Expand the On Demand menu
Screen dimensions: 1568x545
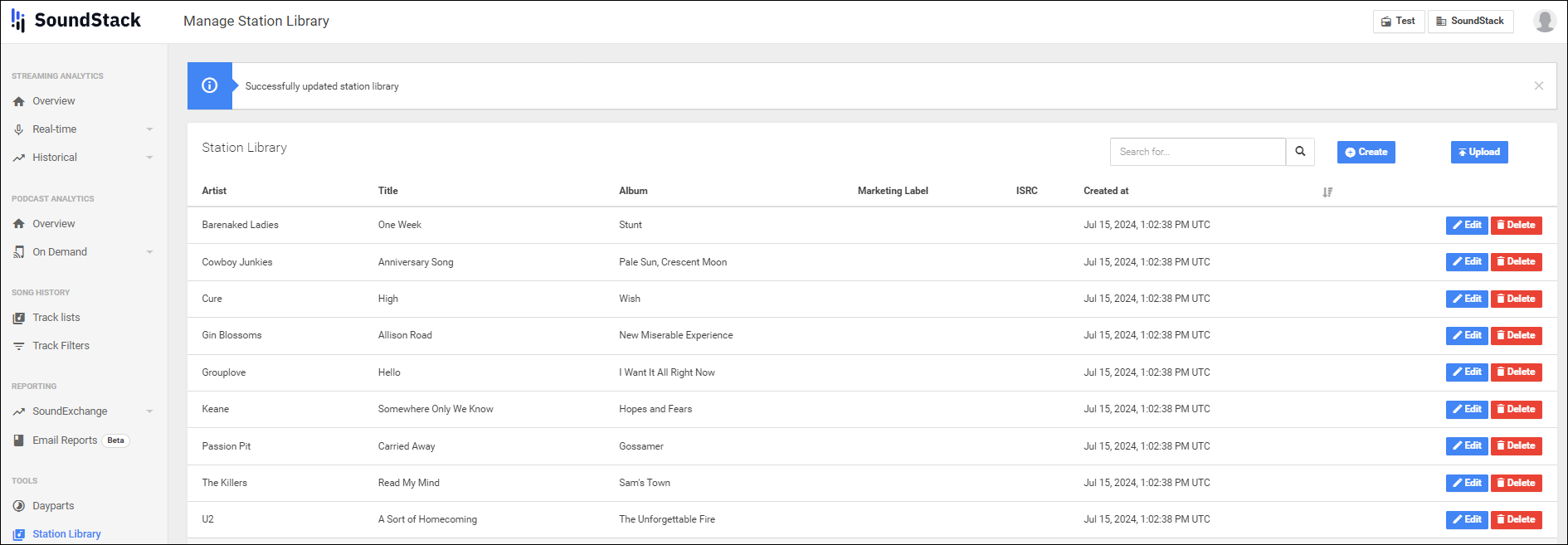pos(83,252)
